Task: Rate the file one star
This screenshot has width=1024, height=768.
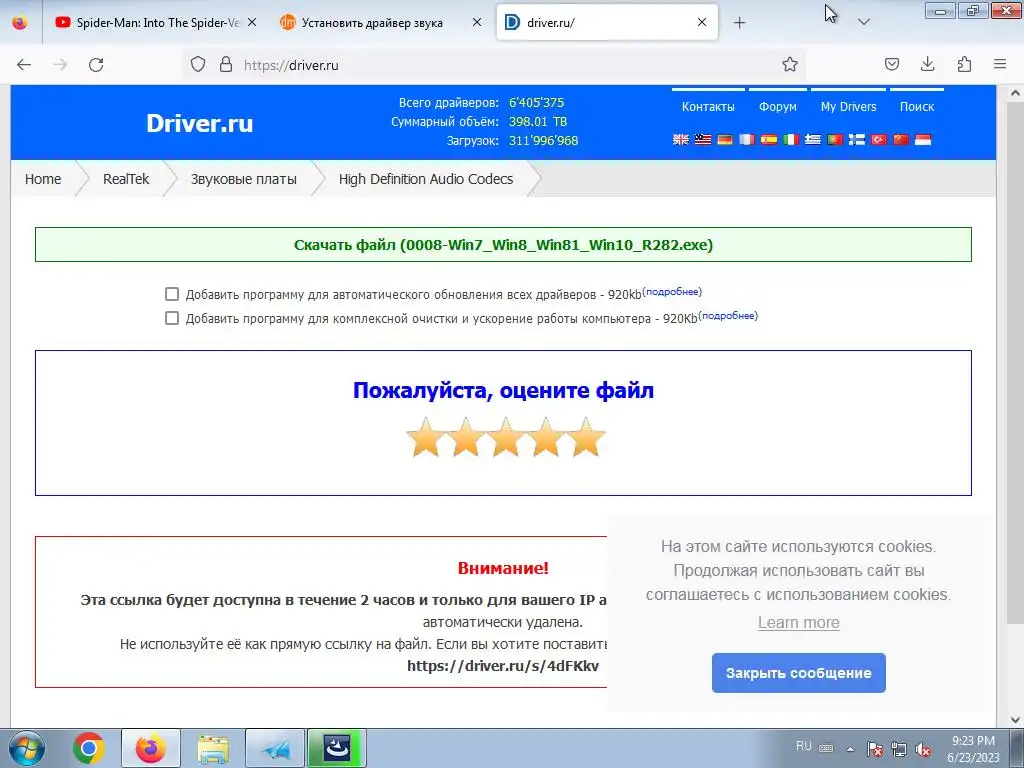Action: click(426, 437)
